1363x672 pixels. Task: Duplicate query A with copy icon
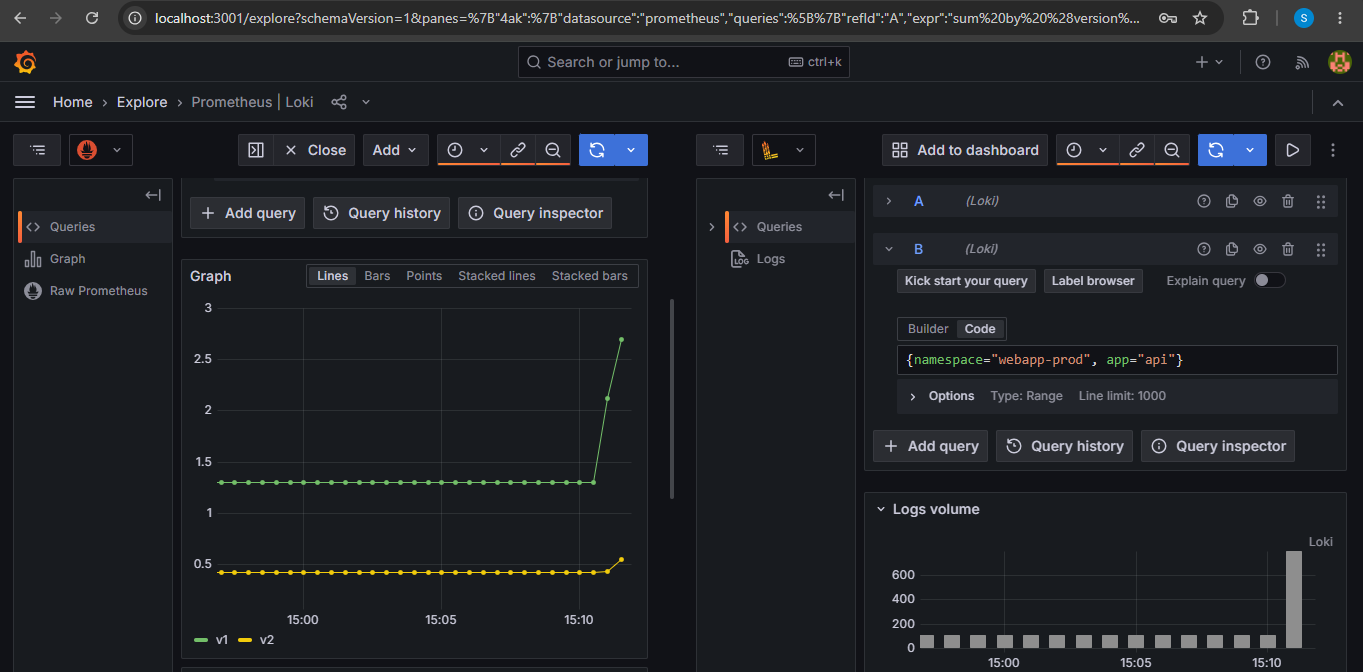pos(1232,201)
